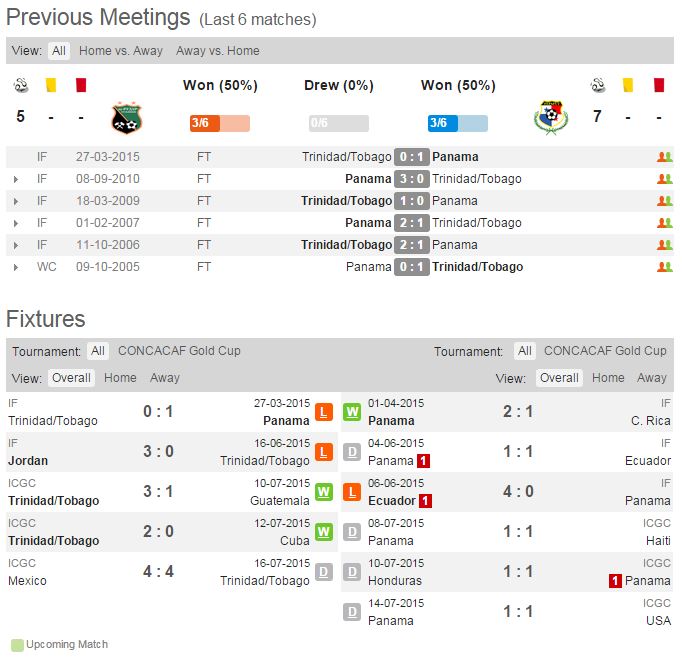Click the D badge beside Panama vs Haiti

(352, 532)
